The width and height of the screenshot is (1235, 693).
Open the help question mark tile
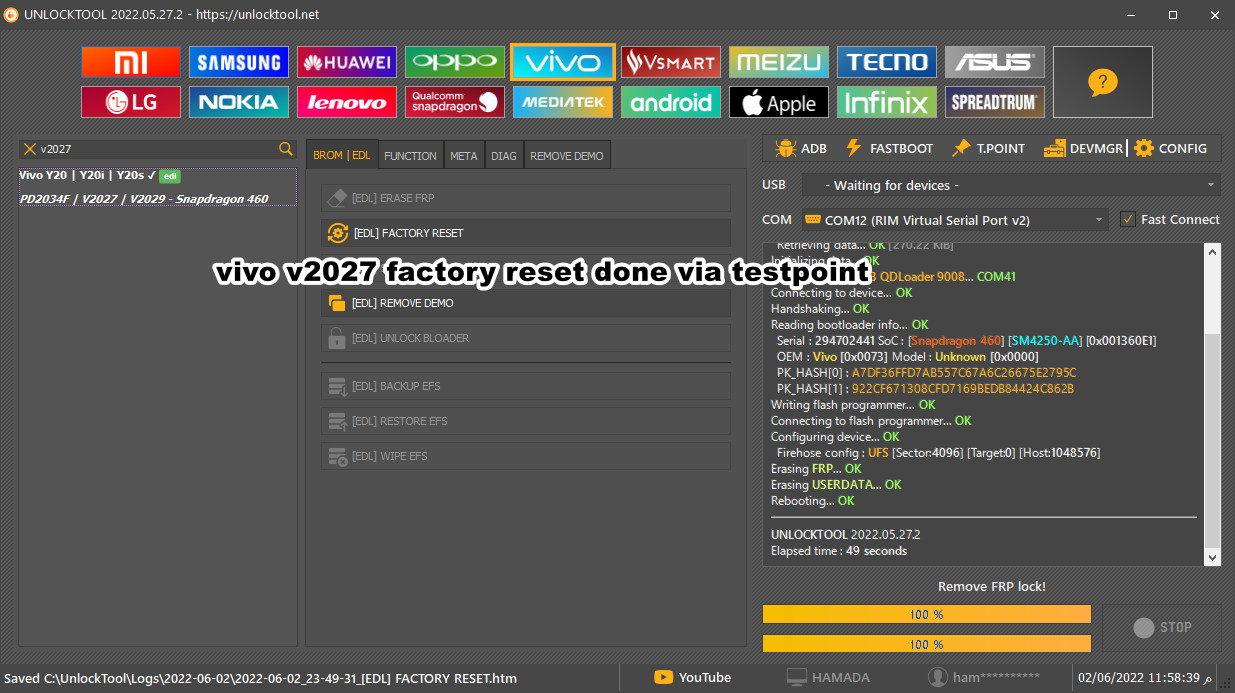coord(1103,82)
